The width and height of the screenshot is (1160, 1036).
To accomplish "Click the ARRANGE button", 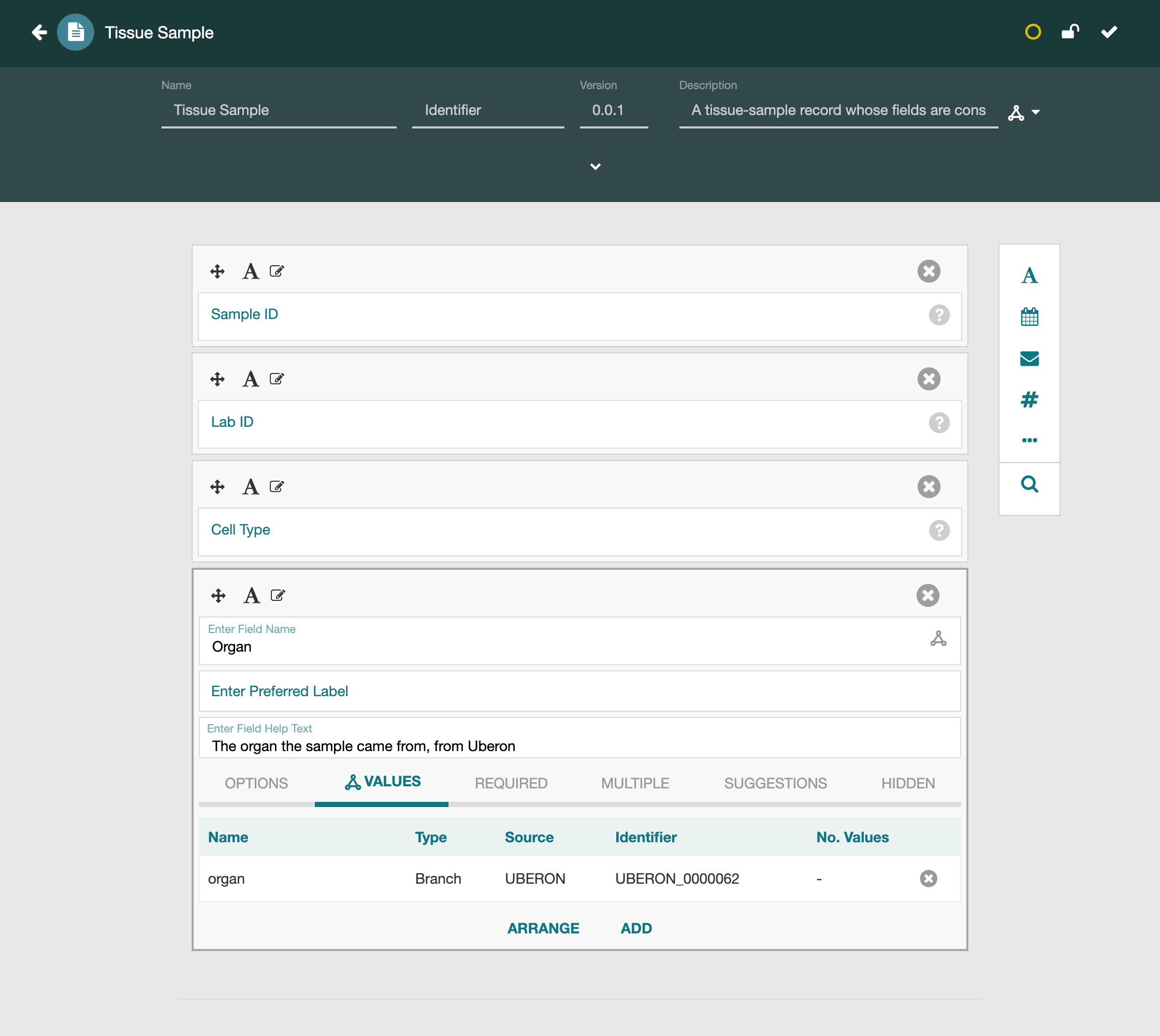I will pos(543,928).
